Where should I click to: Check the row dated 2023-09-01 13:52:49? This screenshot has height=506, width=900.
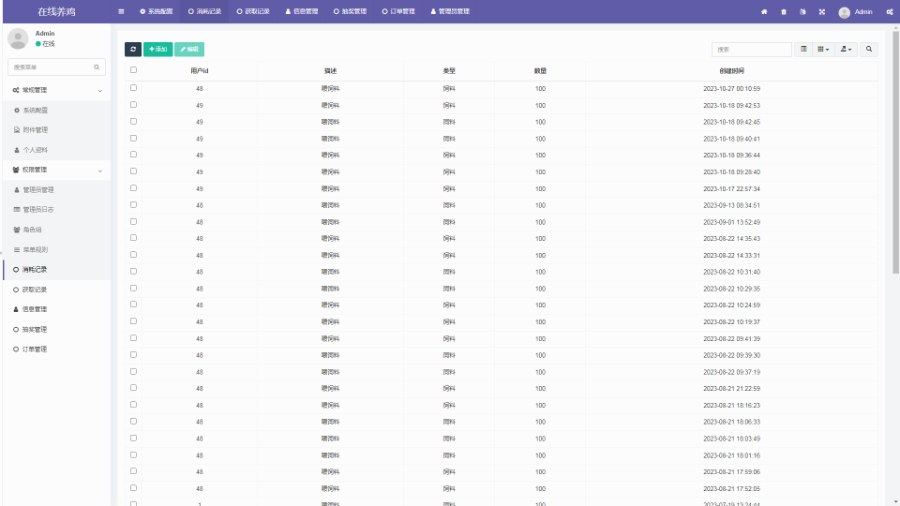(133, 221)
